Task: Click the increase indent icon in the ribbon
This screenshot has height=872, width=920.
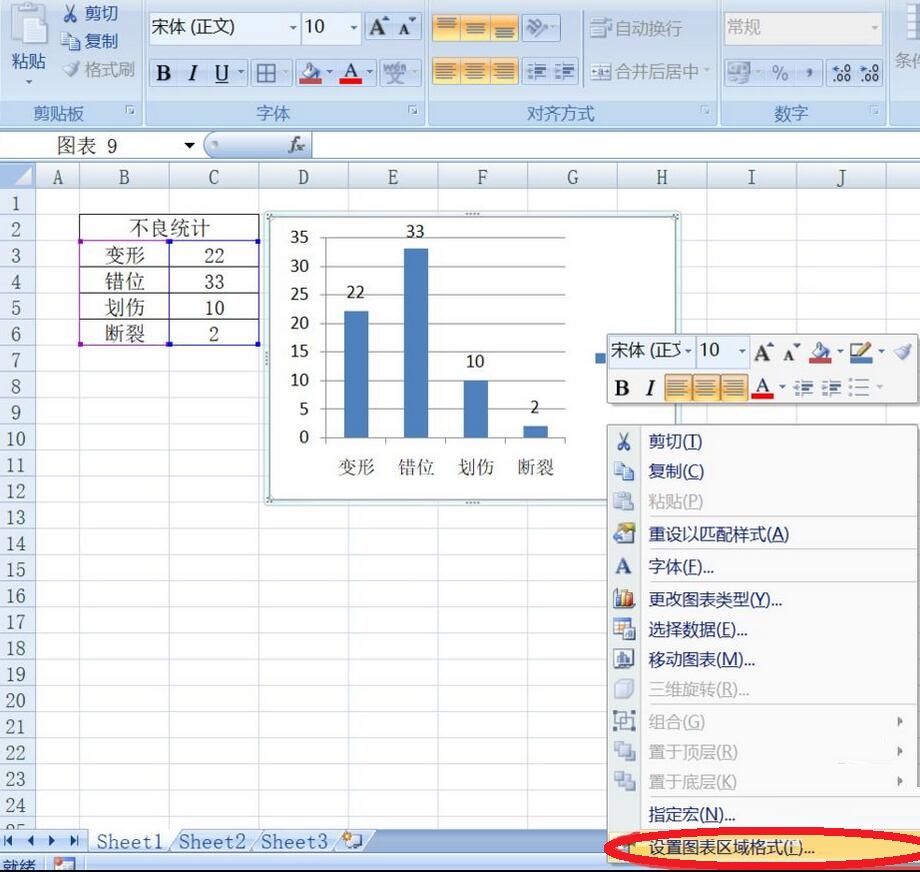Action: point(564,72)
